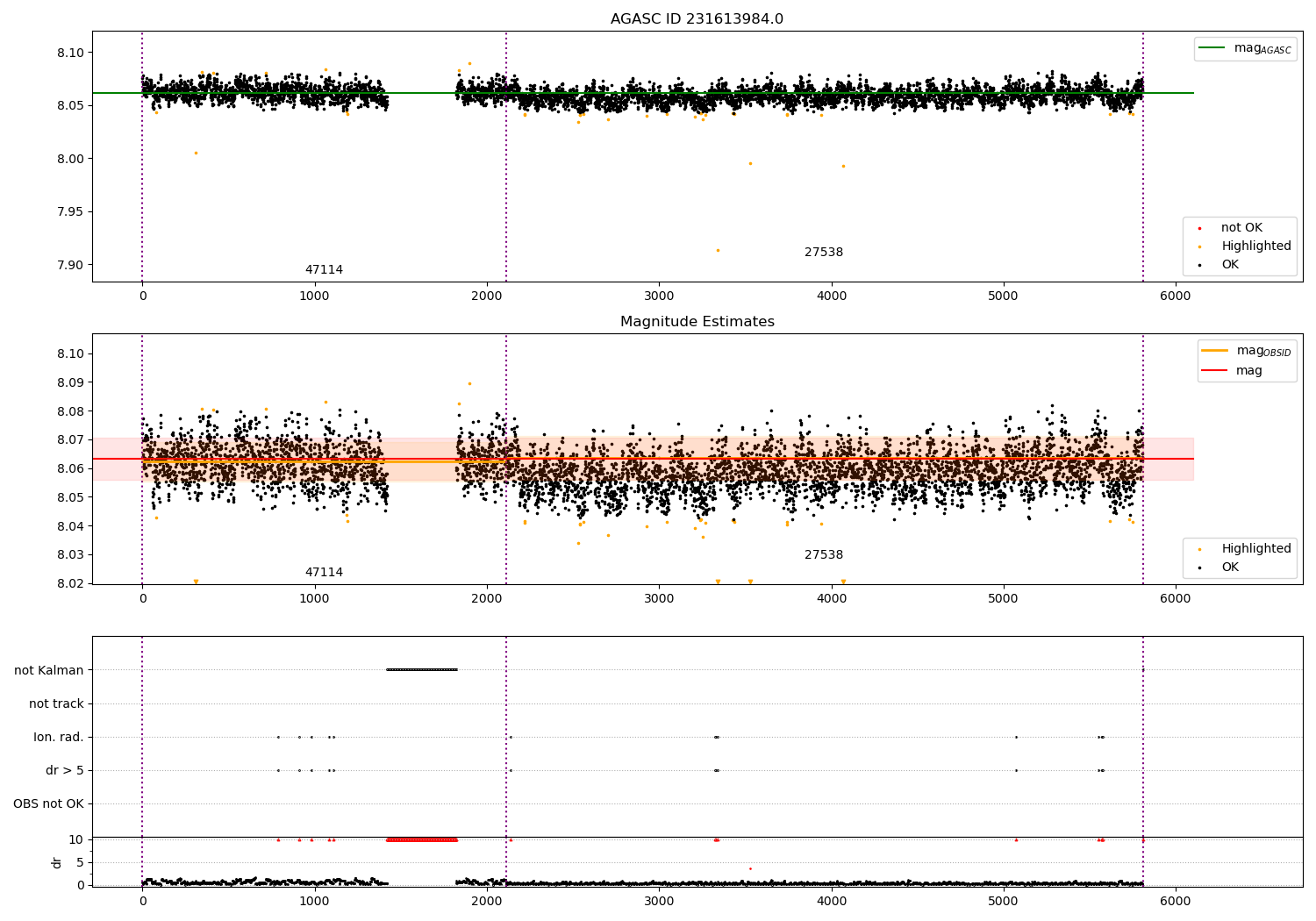The width and height of the screenshot is (1316, 921).
Task: Click OBSID label 47114 in Magnitude Estimates plot
Action: [x=324, y=573]
